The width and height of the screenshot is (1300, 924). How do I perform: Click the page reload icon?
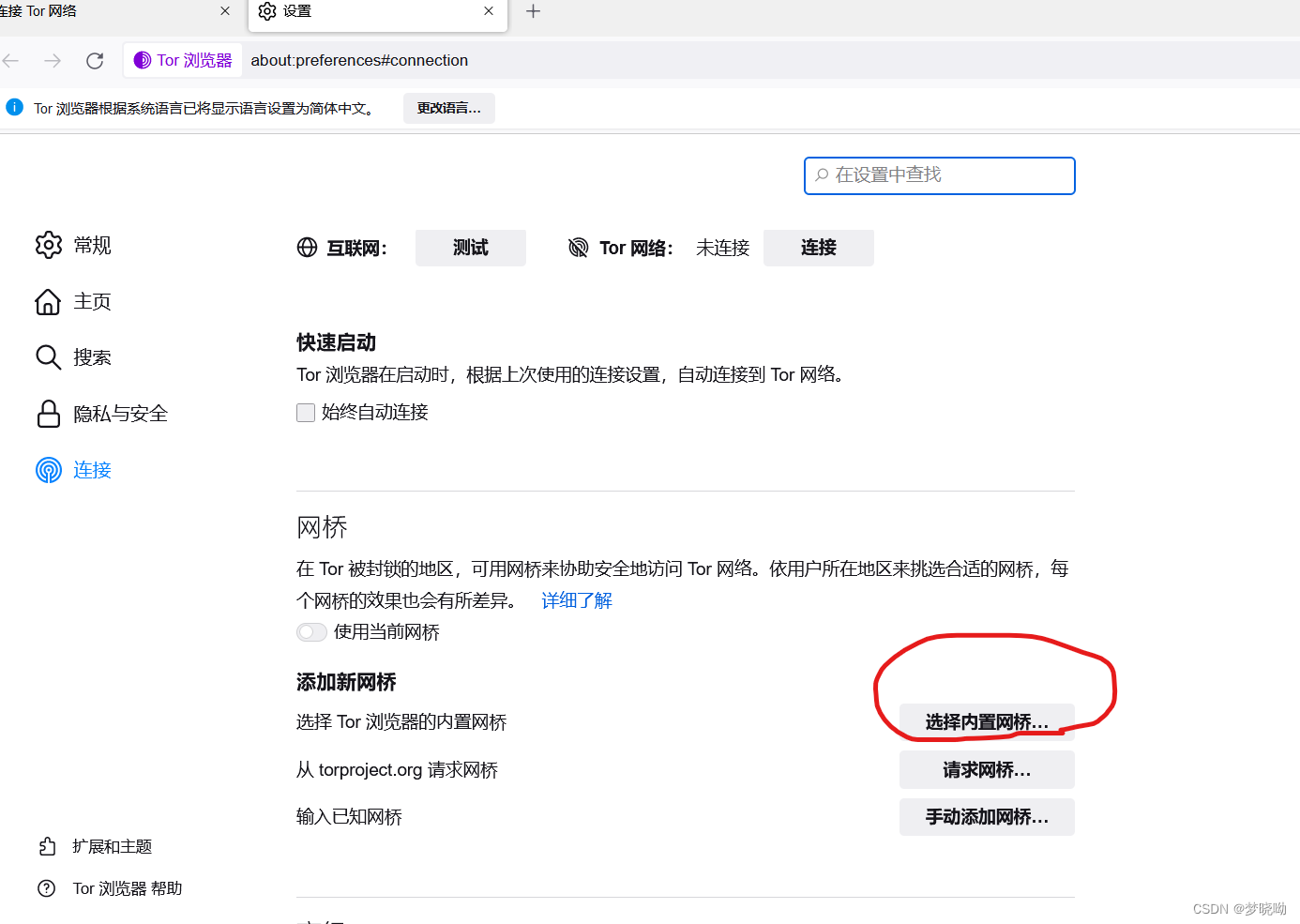coord(94,60)
